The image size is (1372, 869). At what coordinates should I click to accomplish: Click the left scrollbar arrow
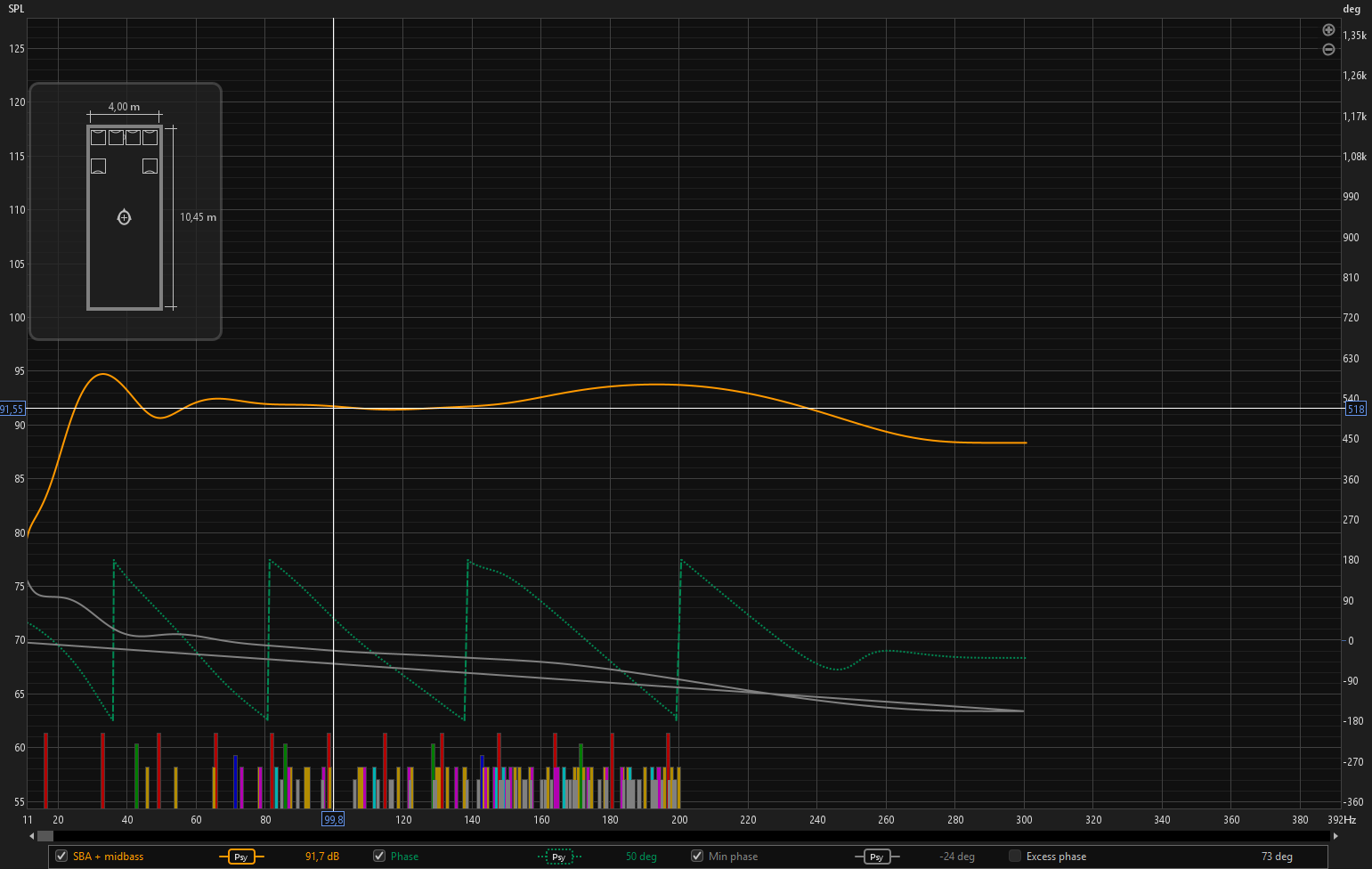point(32,836)
